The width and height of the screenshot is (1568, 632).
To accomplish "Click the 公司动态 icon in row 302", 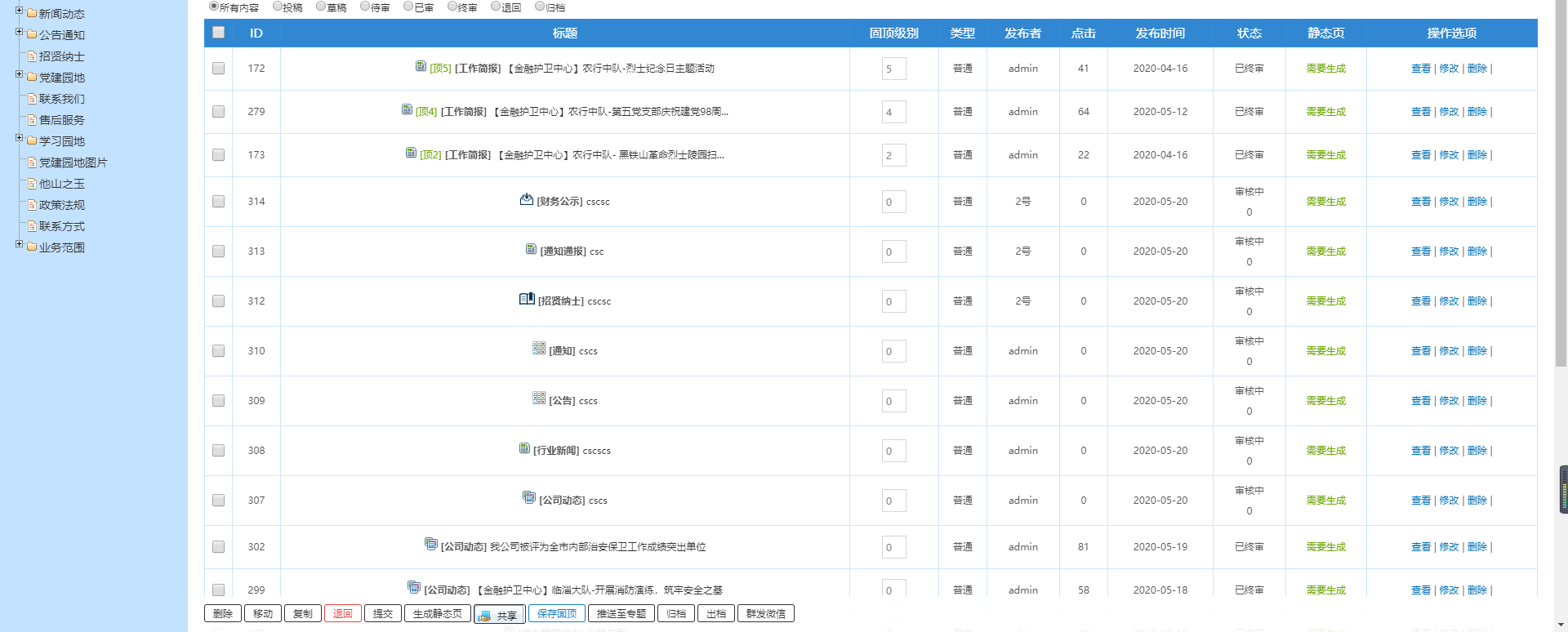I will pos(431,544).
